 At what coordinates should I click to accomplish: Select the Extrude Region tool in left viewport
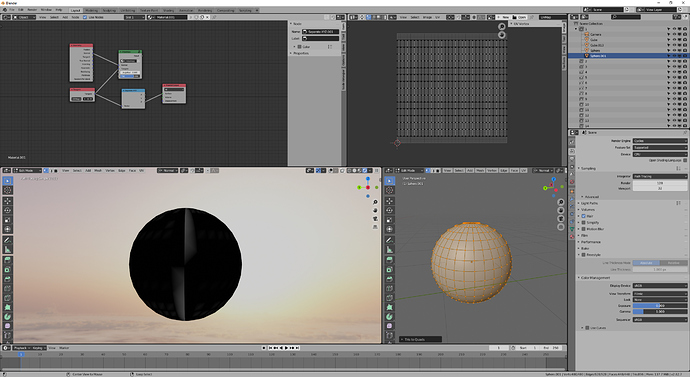pyautogui.click(x=7, y=260)
